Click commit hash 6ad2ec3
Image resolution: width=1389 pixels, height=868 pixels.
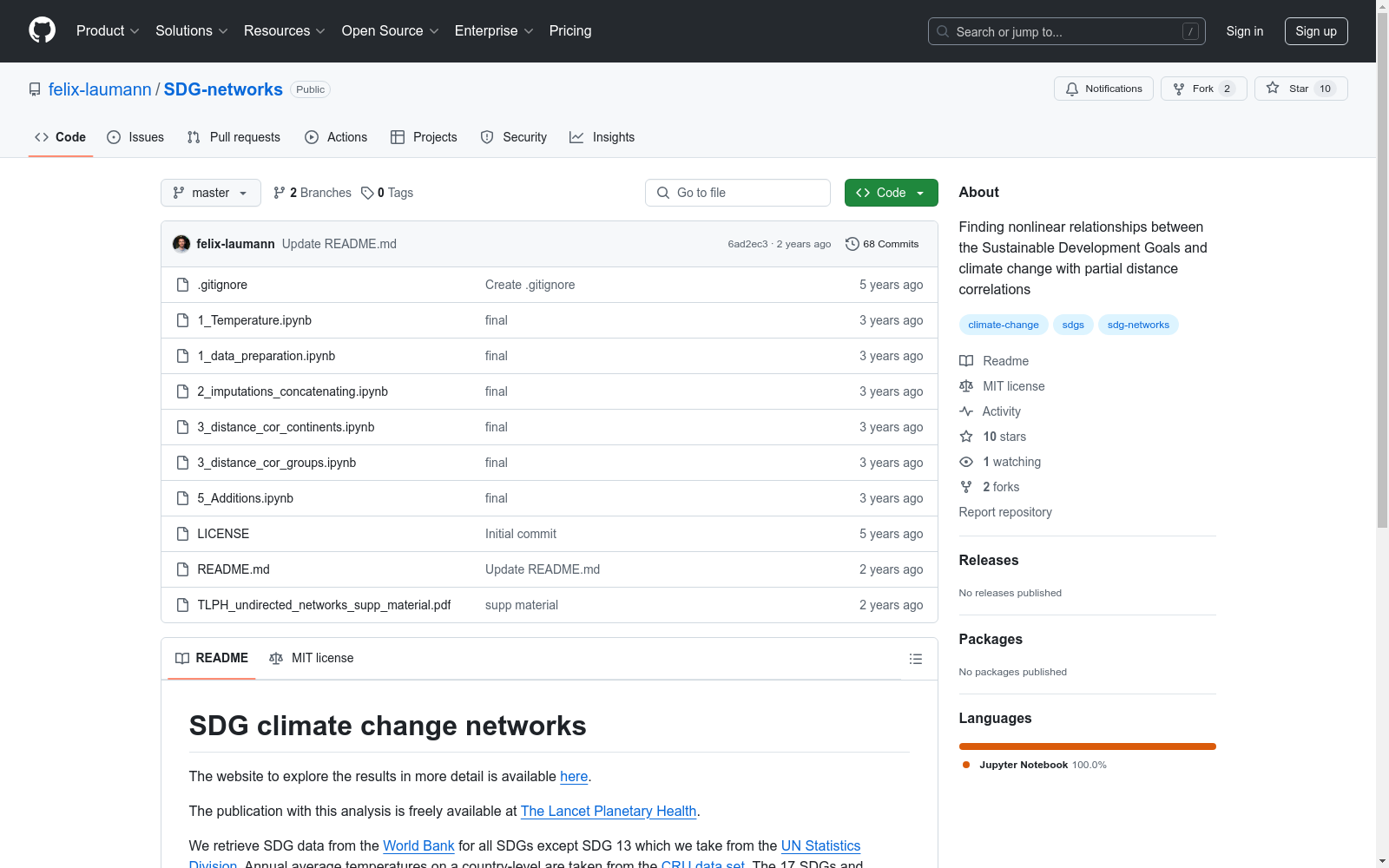747,244
